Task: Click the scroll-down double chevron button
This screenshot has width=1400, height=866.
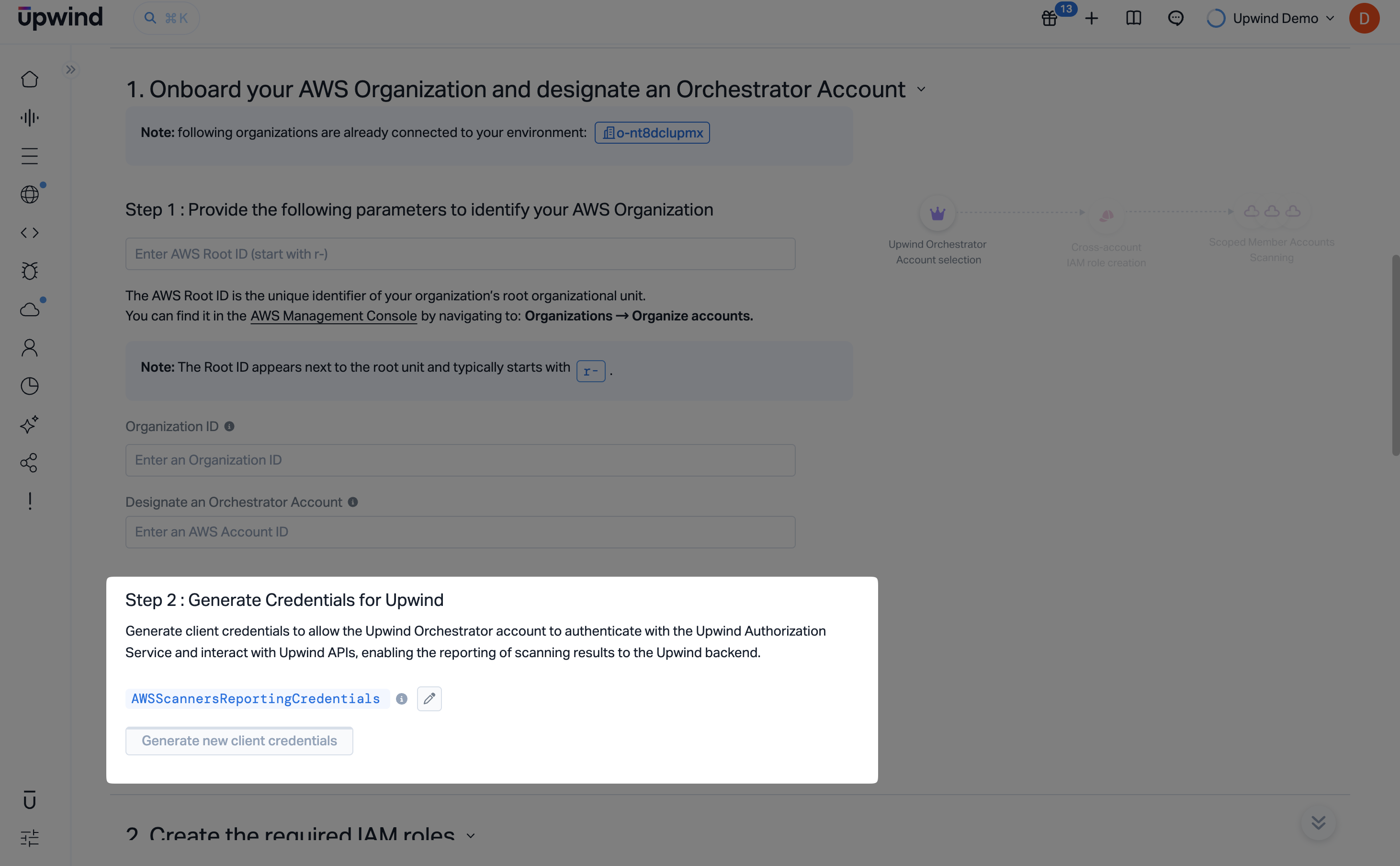Action: tap(1319, 822)
